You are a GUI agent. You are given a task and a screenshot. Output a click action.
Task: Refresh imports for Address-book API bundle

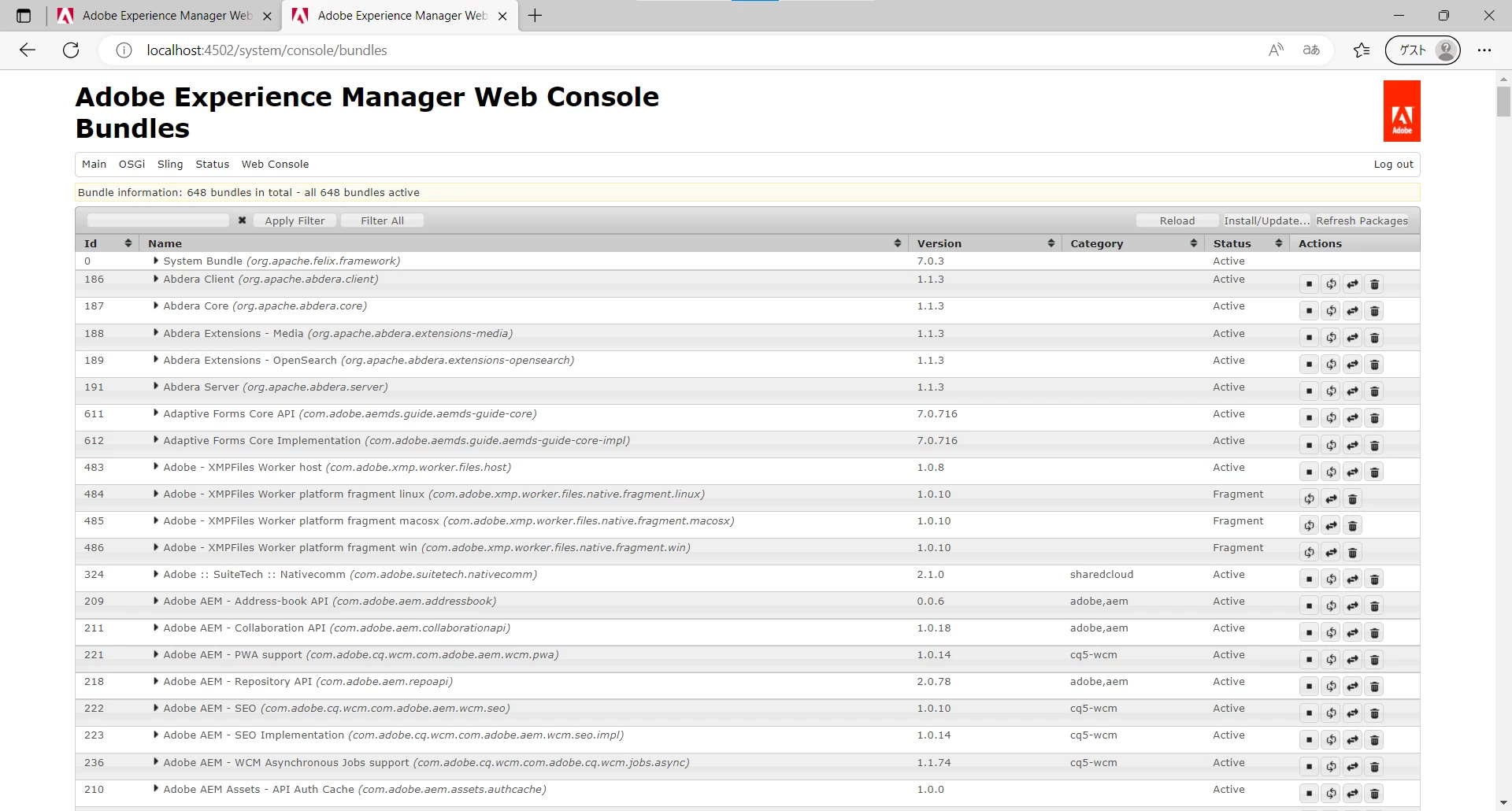1331,605
